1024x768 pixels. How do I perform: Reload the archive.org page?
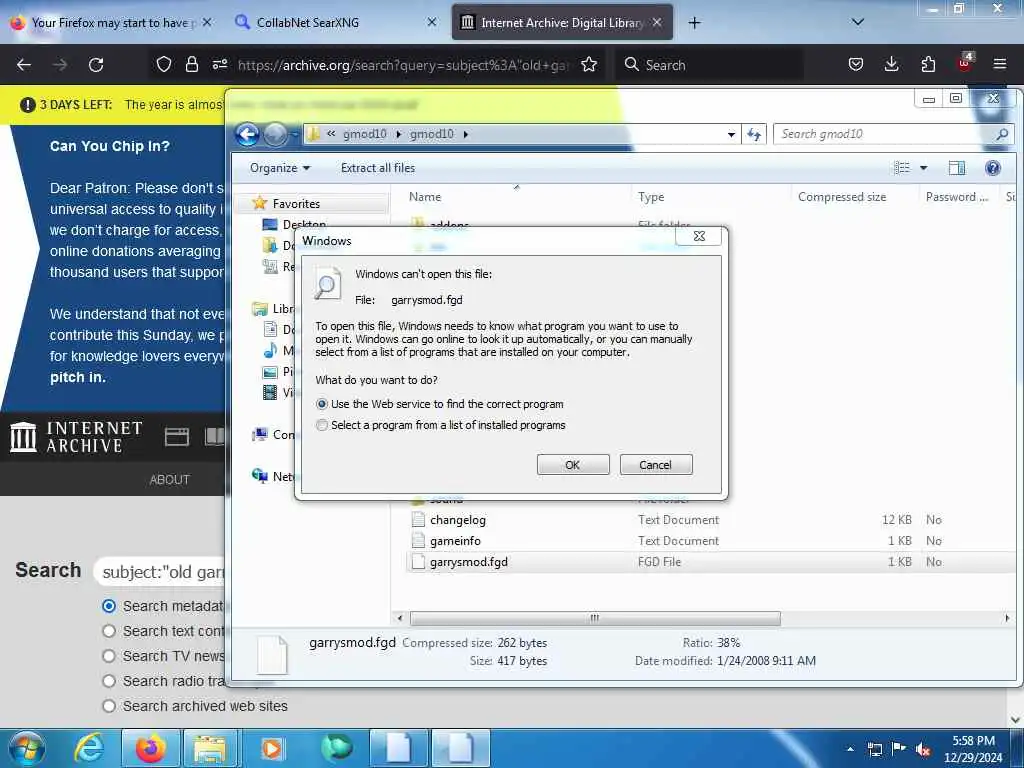96,65
